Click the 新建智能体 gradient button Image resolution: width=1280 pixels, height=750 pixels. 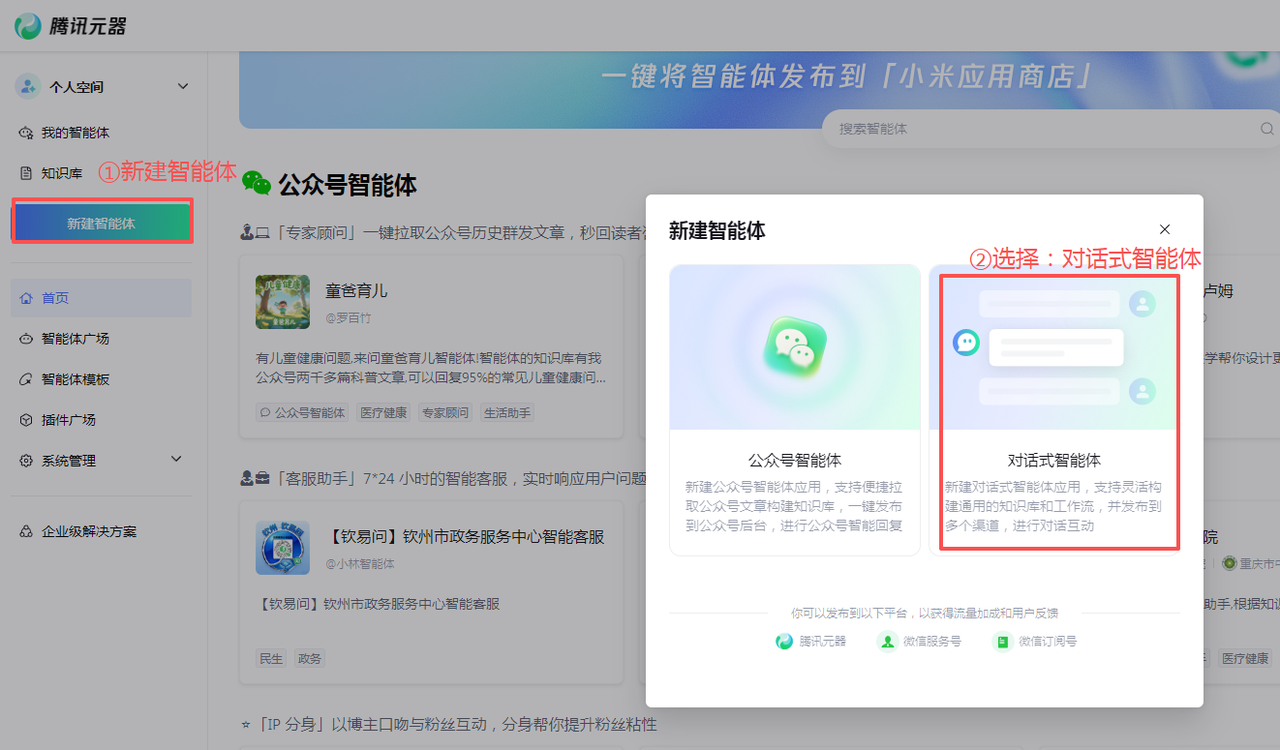[101, 223]
